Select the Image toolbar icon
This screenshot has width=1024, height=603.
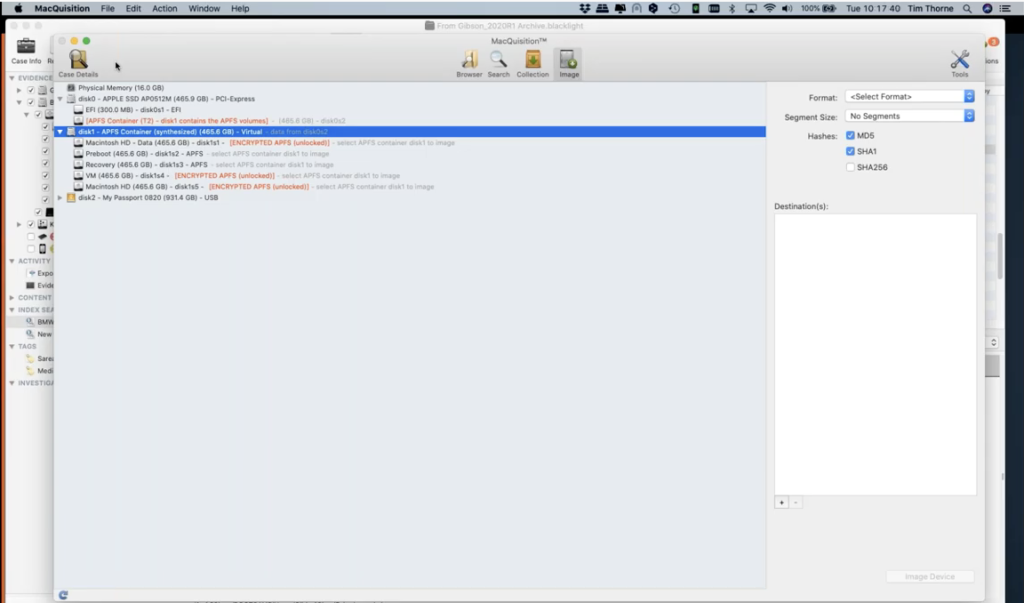[569, 63]
